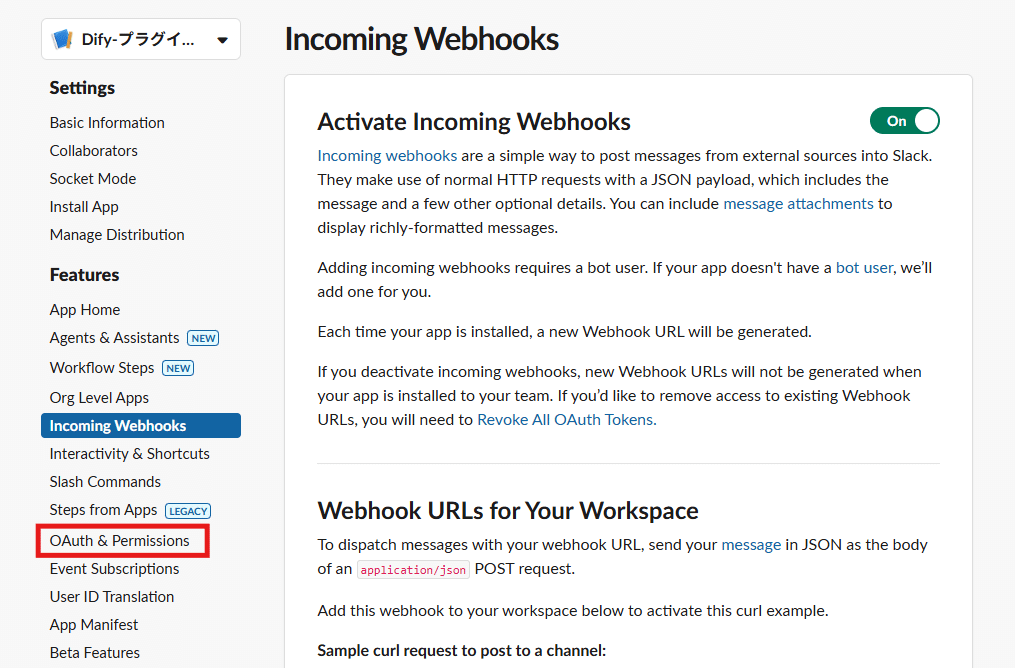Go to Collaborators page
This screenshot has height=668, width=1015.
pyautogui.click(x=94, y=151)
